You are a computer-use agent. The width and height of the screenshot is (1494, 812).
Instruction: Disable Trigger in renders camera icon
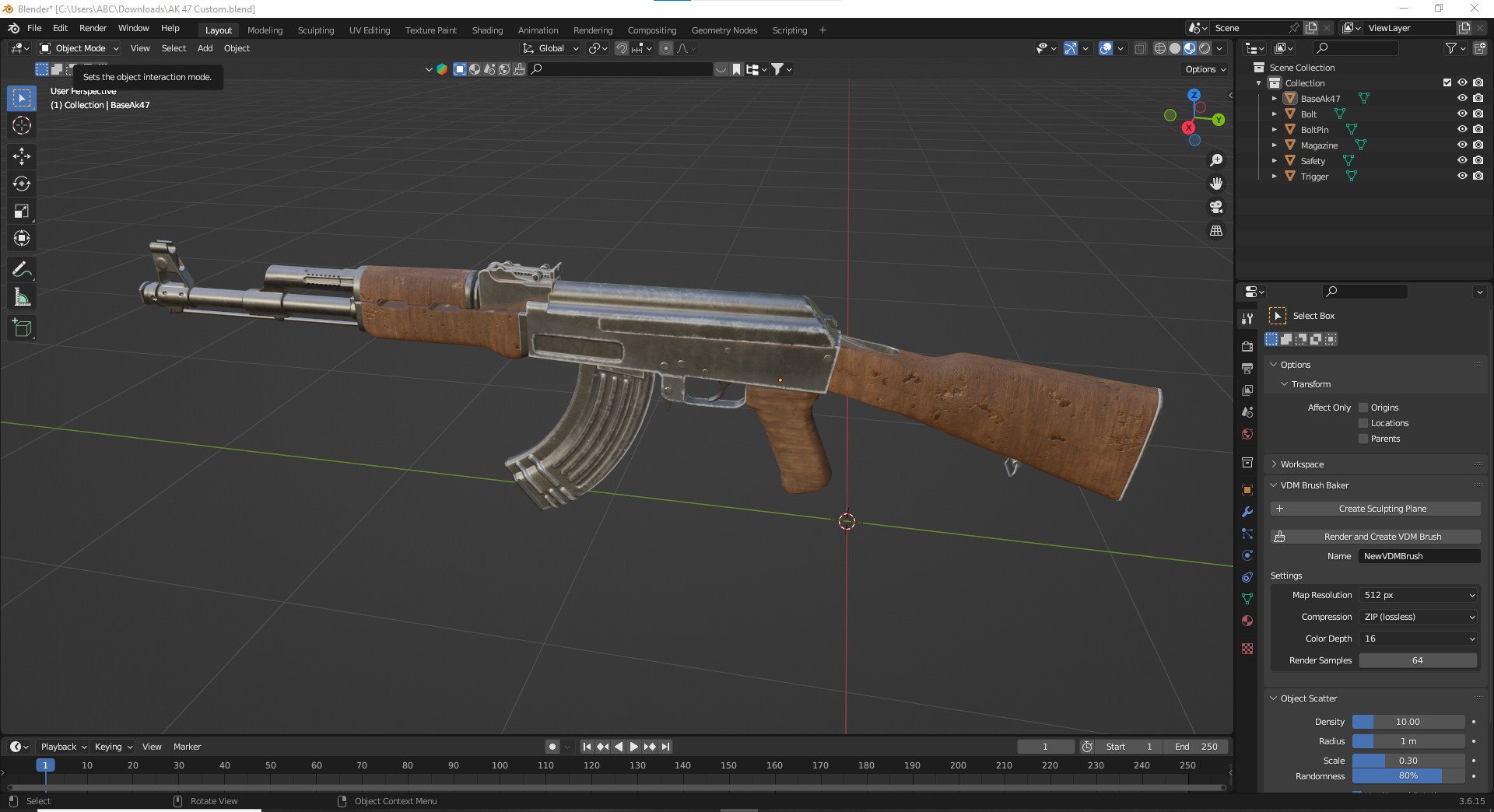pos(1478,176)
